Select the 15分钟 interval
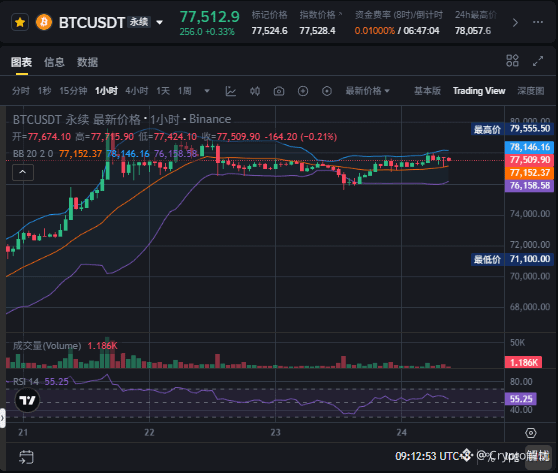 73,91
